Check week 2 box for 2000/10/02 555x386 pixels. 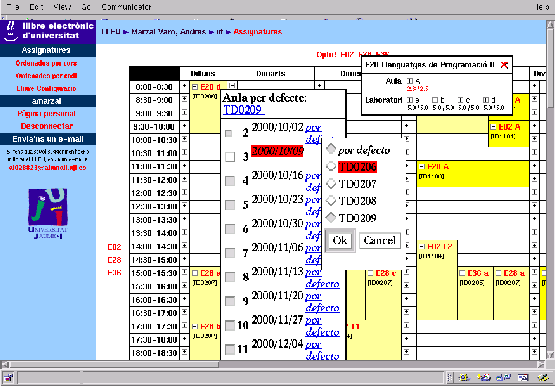pyautogui.click(x=229, y=133)
